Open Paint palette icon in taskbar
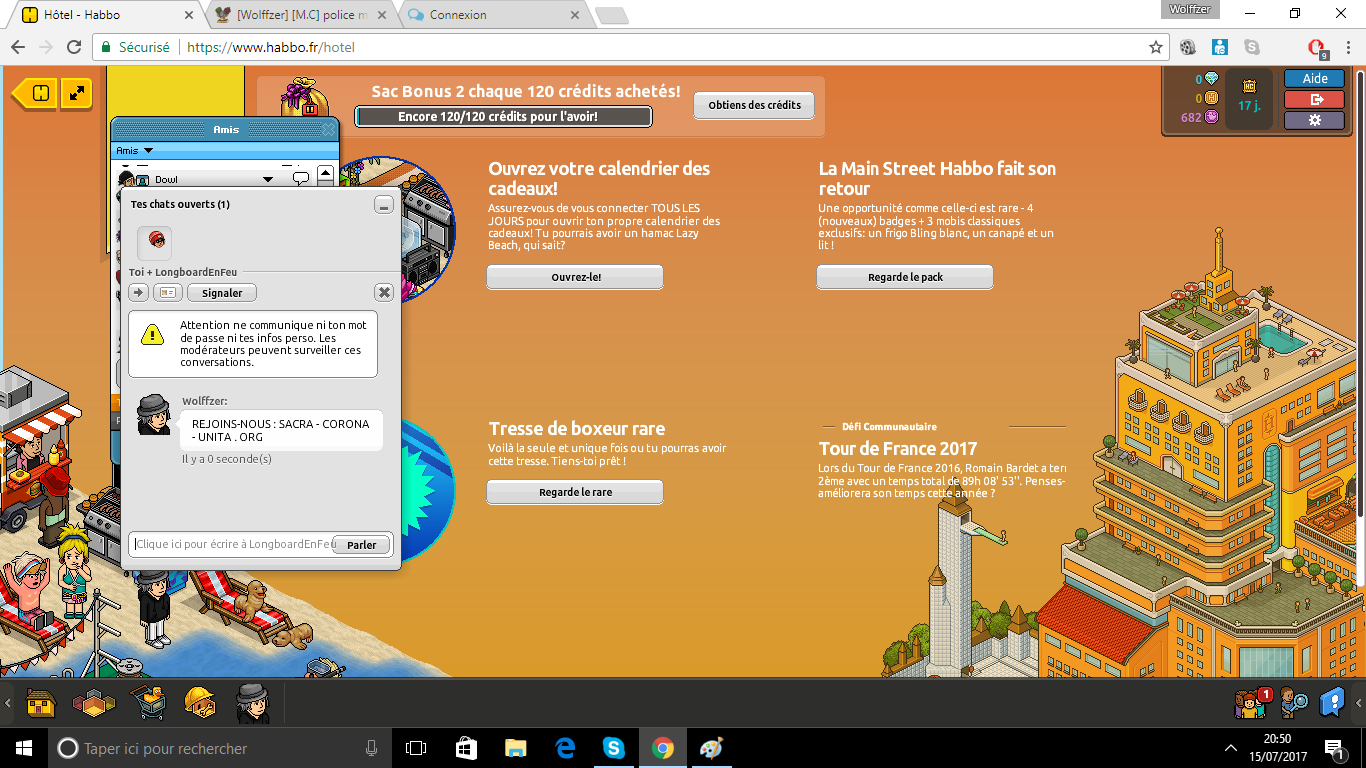 pos(711,747)
